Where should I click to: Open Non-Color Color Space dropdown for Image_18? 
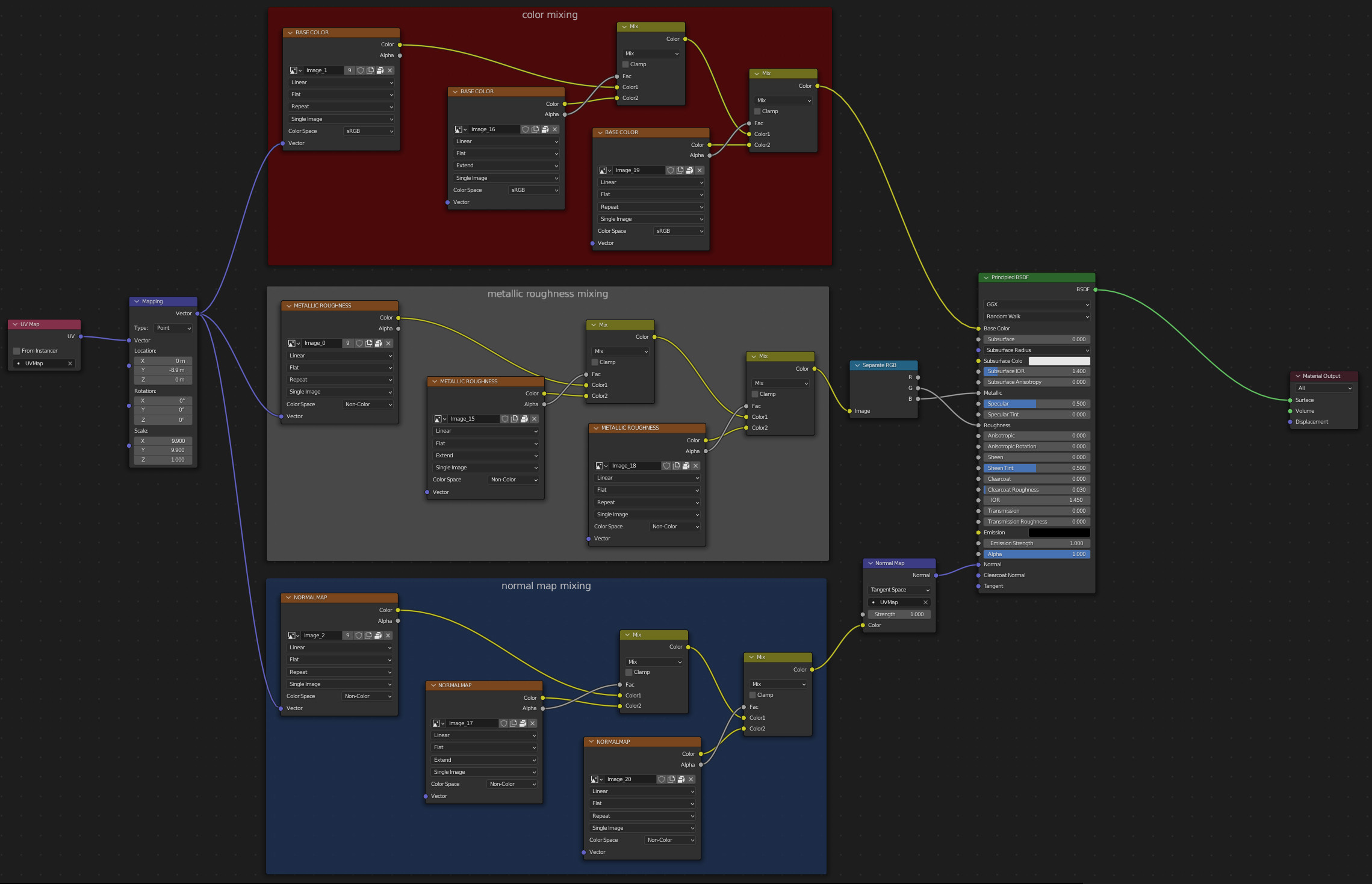675,527
